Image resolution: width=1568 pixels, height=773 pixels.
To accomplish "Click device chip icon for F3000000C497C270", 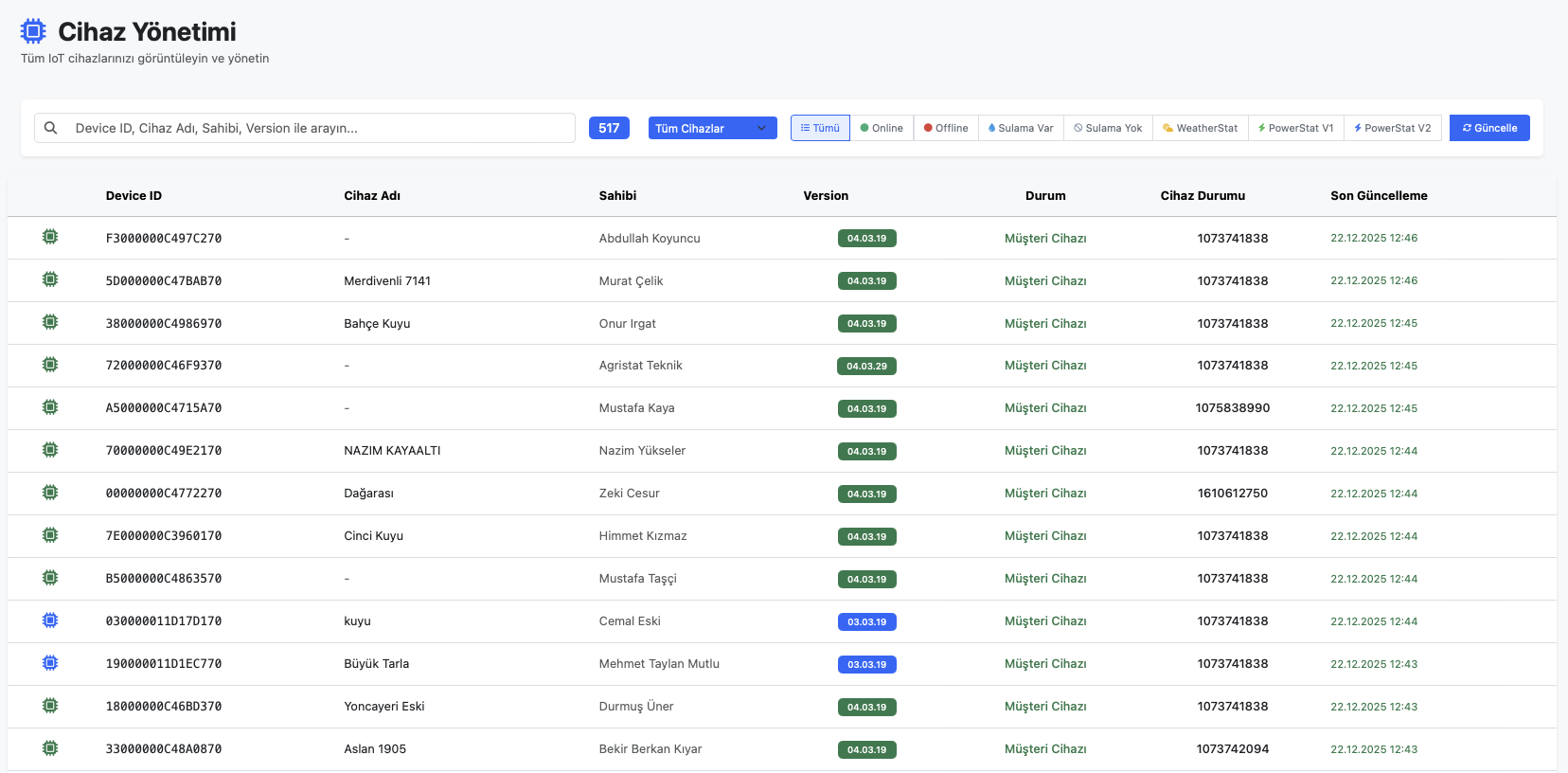I will pyautogui.click(x=50, y=237).
